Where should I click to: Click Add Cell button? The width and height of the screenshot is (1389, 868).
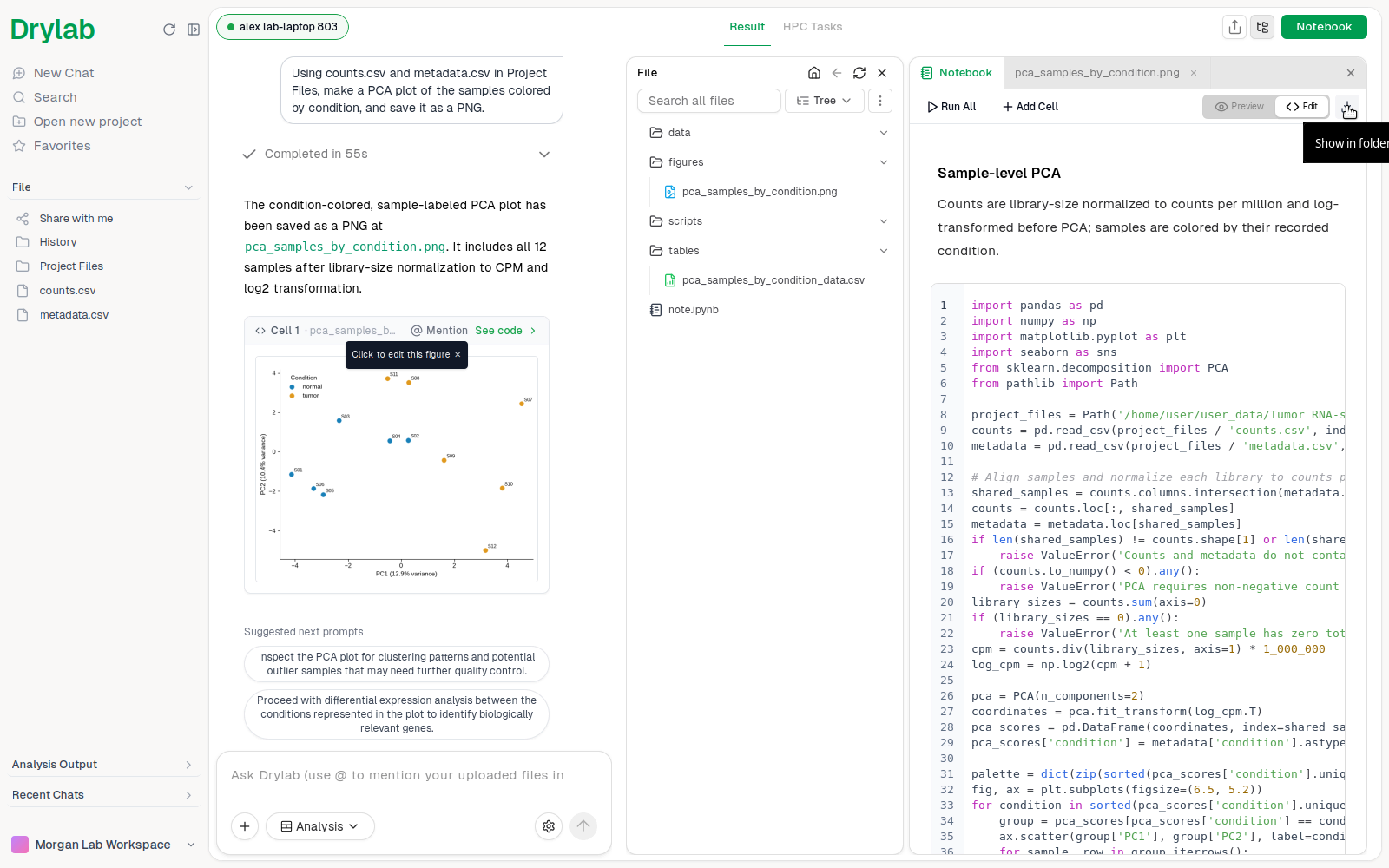1030,107
